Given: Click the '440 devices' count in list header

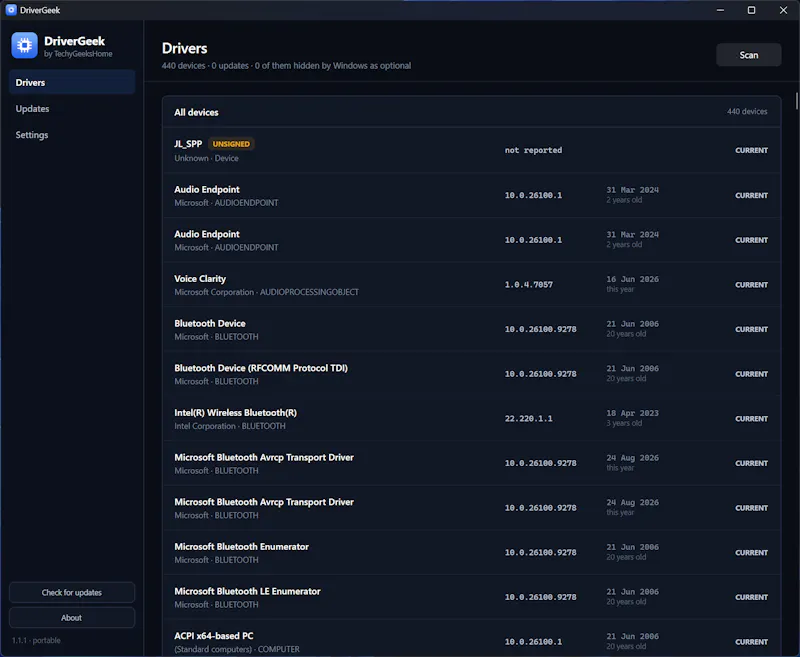Looking at the screenshot, I should click(x=747, y=111).
